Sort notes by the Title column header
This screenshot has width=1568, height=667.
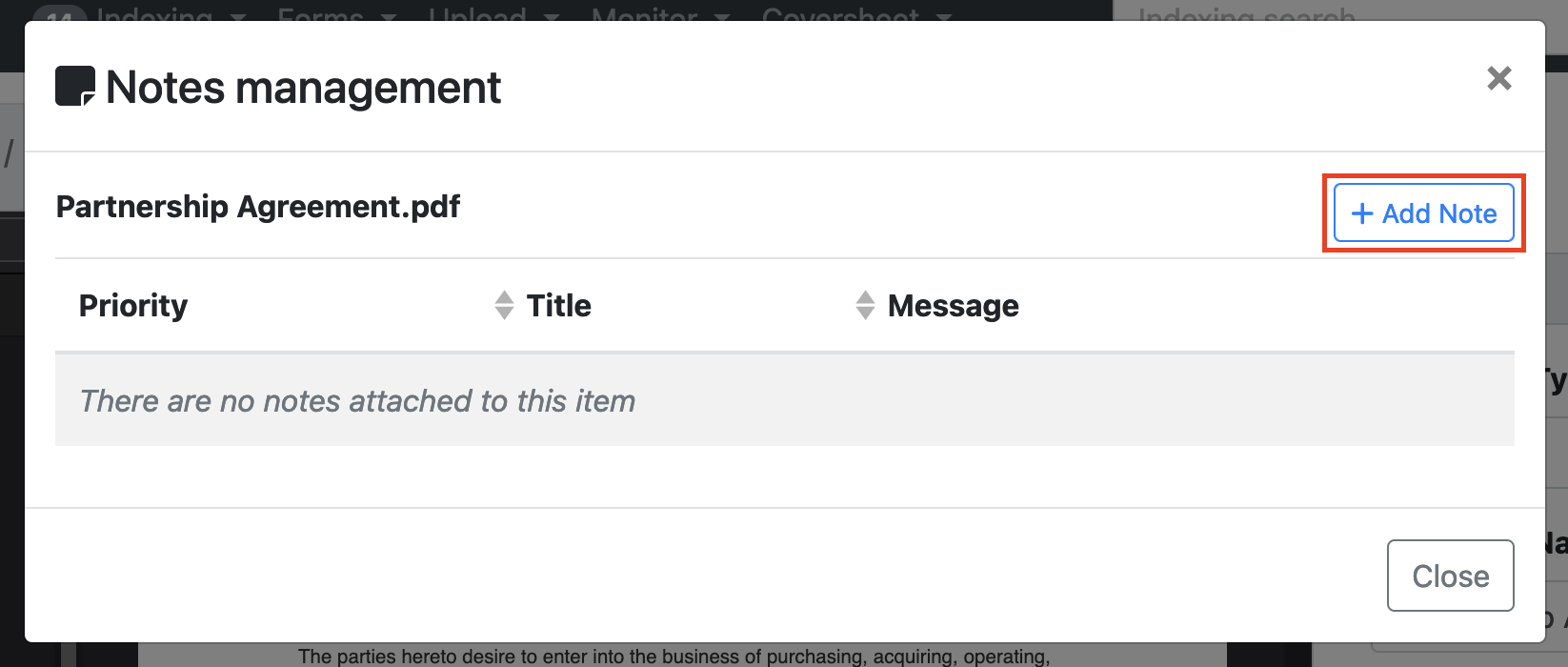559,306
